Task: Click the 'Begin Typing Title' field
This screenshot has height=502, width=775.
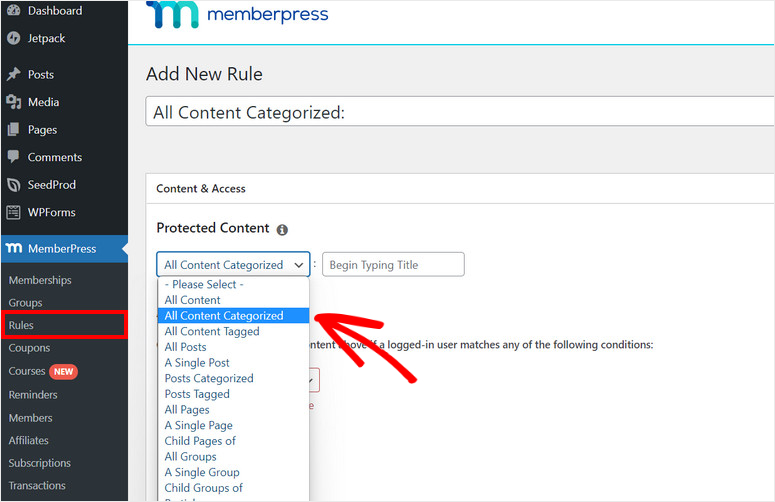Action: [393, 265]
